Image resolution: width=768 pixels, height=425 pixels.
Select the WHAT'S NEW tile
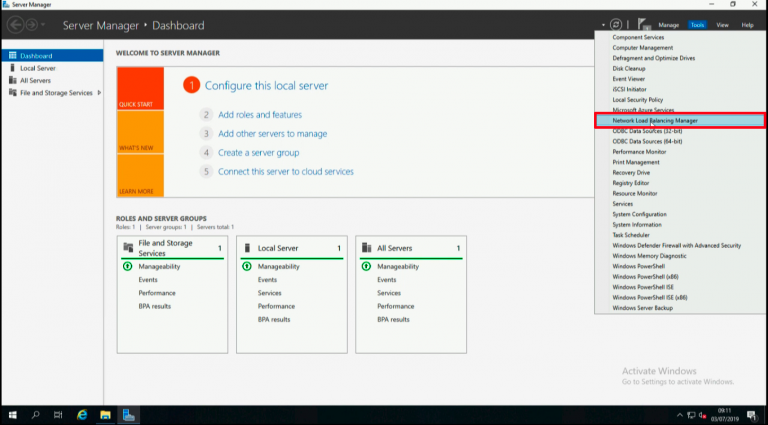(141, 132)
